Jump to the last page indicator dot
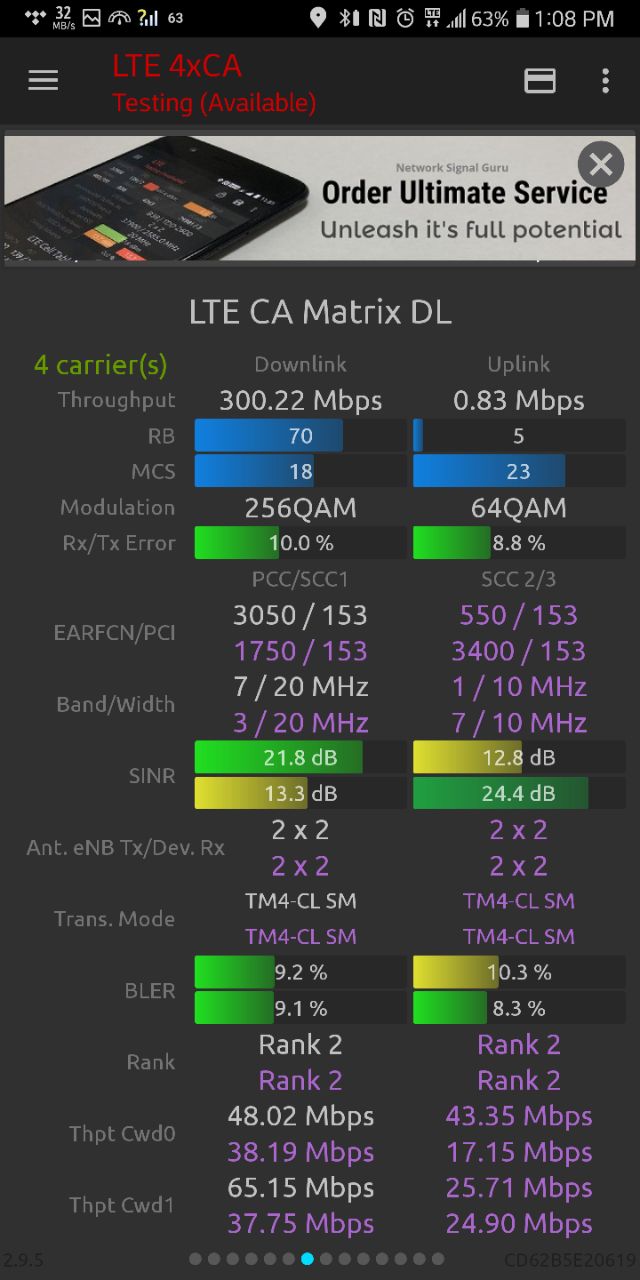The image size is (640, 1280). click(x=438, y=1259)
